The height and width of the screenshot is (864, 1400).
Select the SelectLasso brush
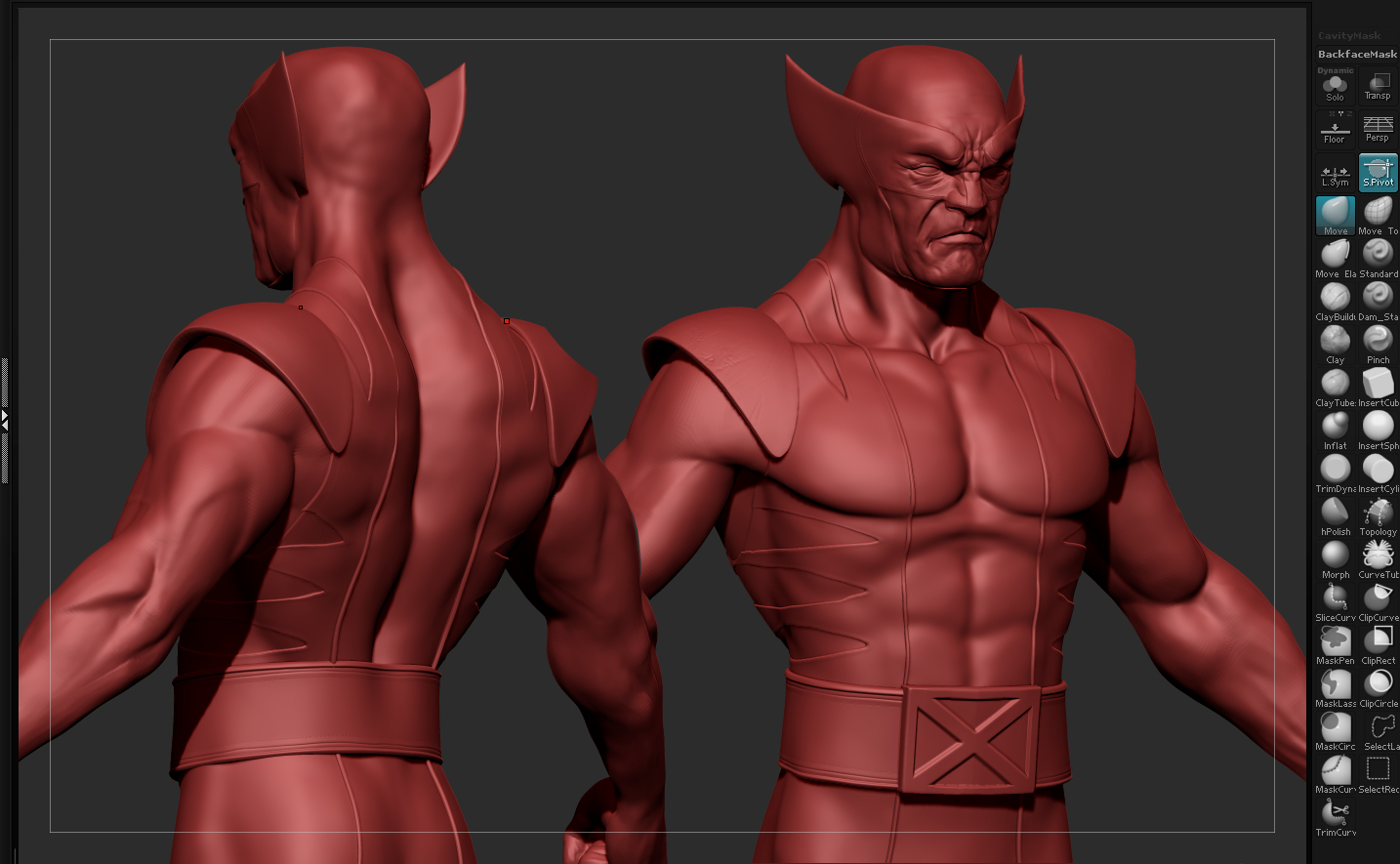click(1378, 731)
